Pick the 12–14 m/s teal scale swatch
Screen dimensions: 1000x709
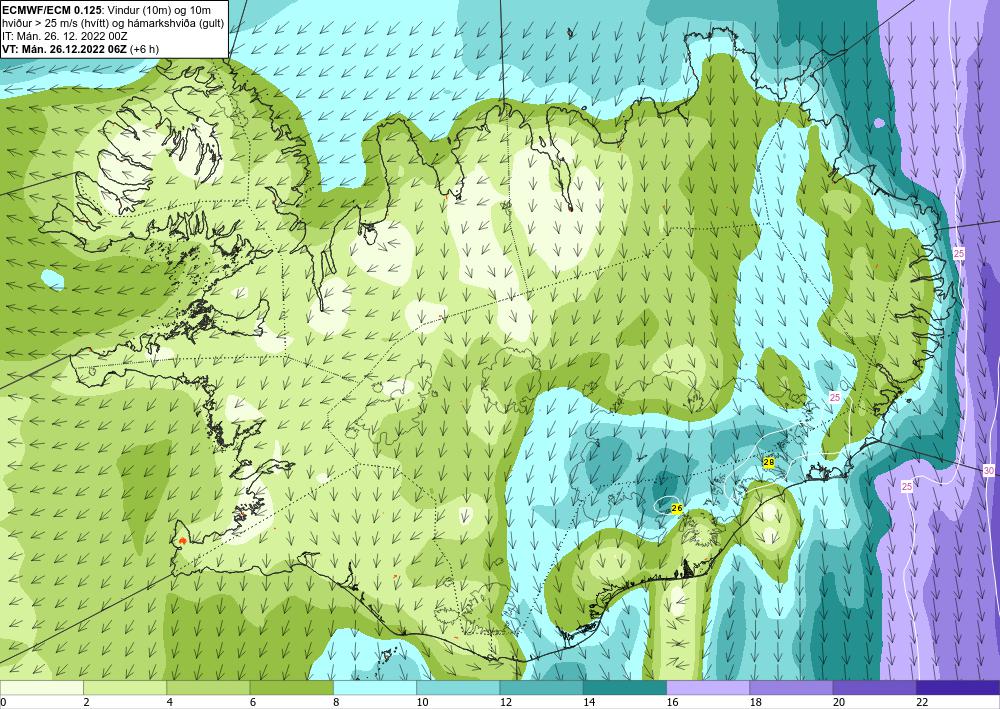tap(541, 687)
